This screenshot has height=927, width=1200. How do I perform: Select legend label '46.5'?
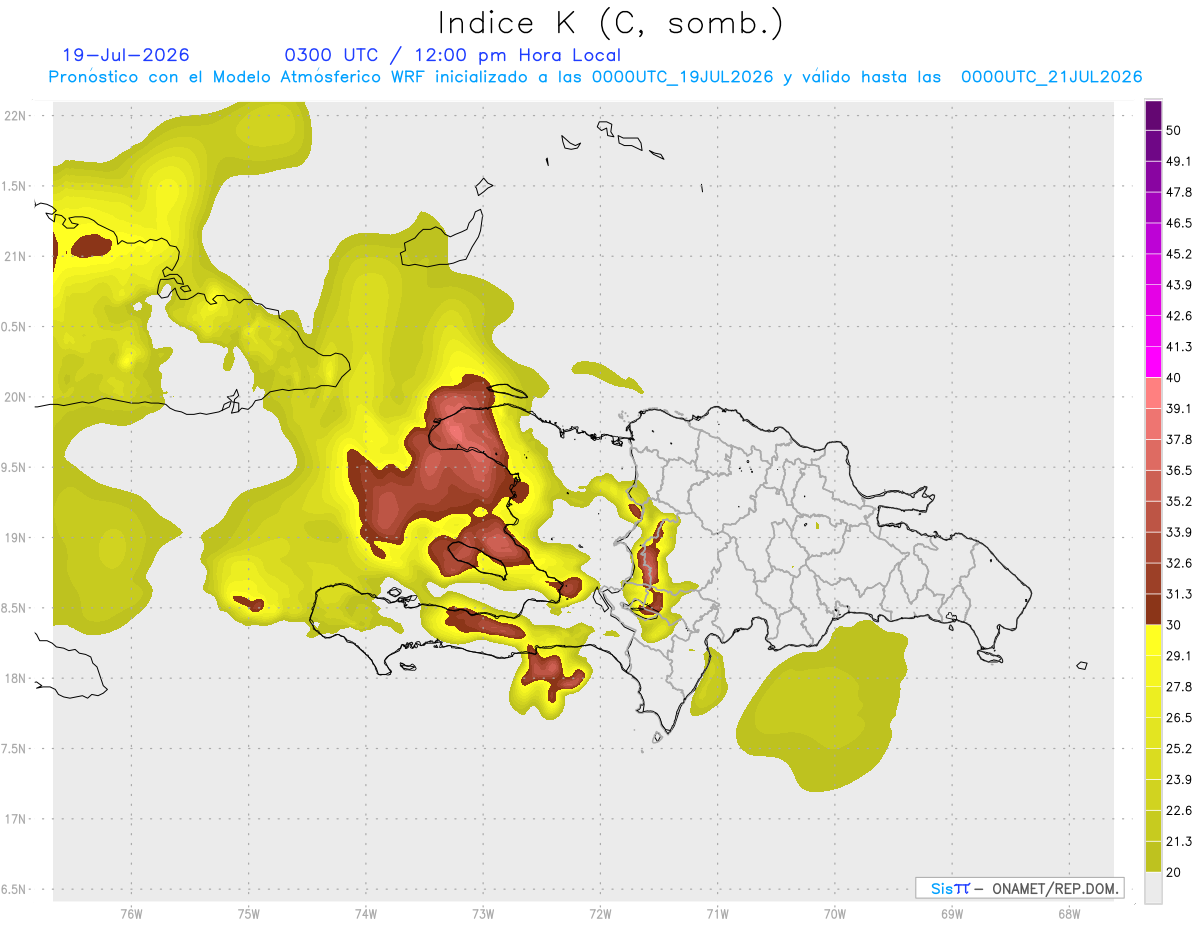click(1179, 223)
